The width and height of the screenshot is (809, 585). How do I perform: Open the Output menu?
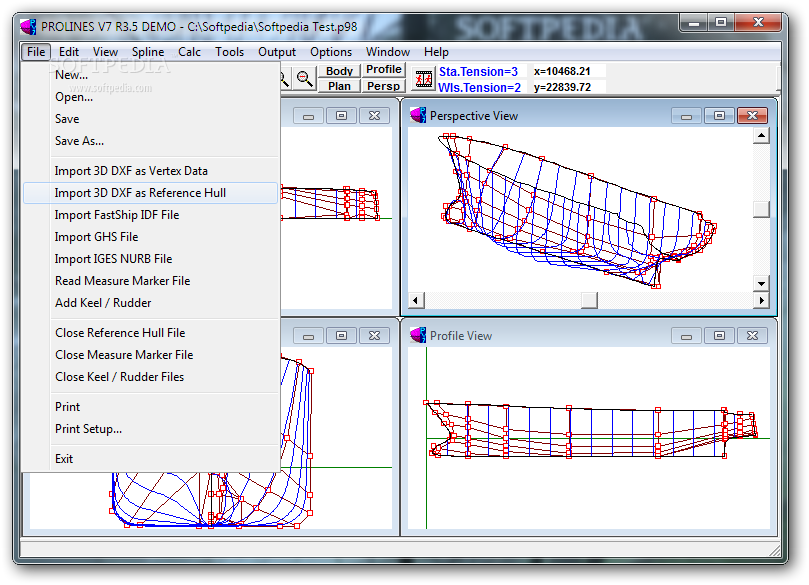click(277, 52)
